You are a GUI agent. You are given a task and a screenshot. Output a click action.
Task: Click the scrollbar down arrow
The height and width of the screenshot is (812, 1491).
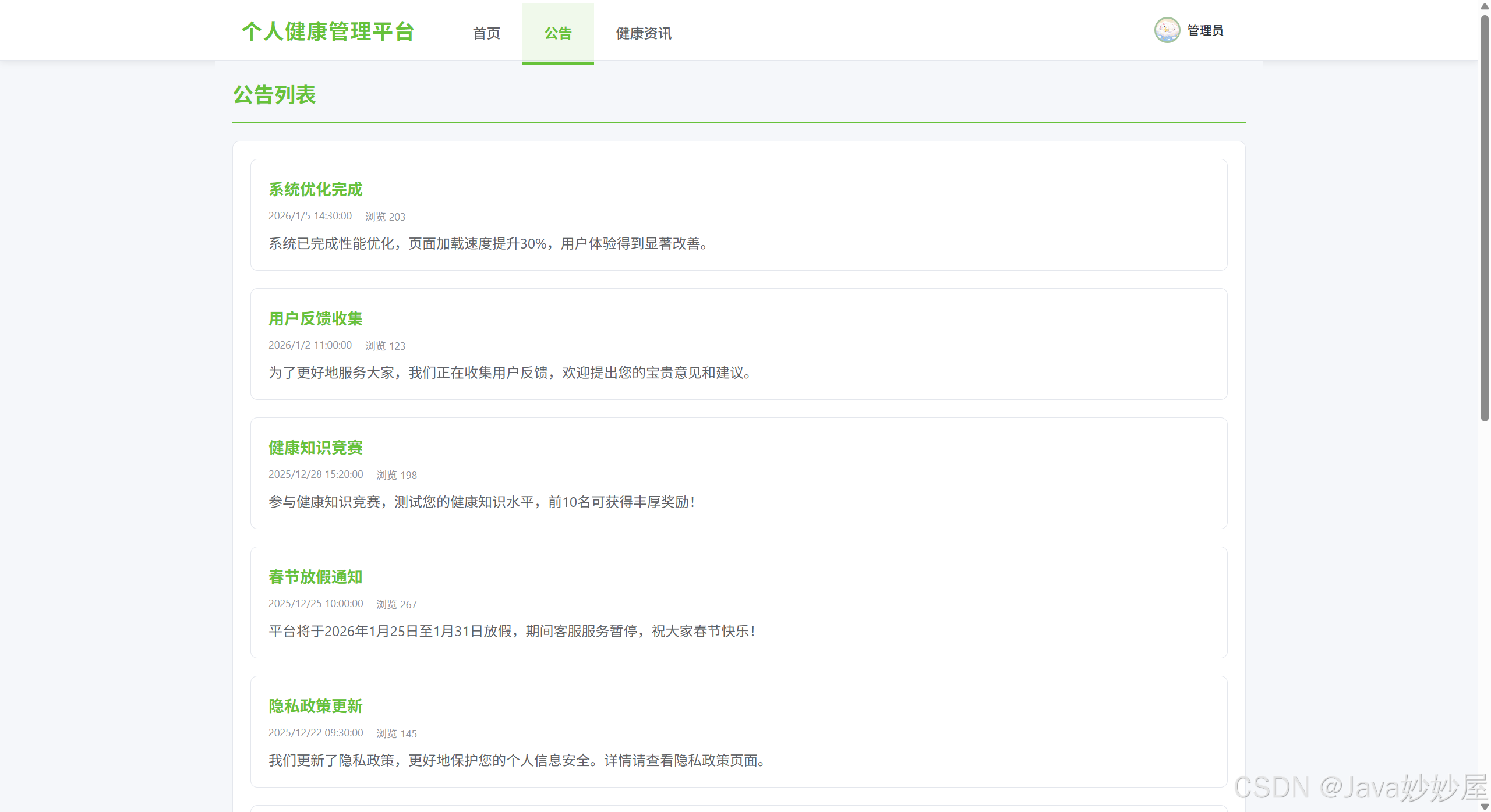tap(1485, 806)
